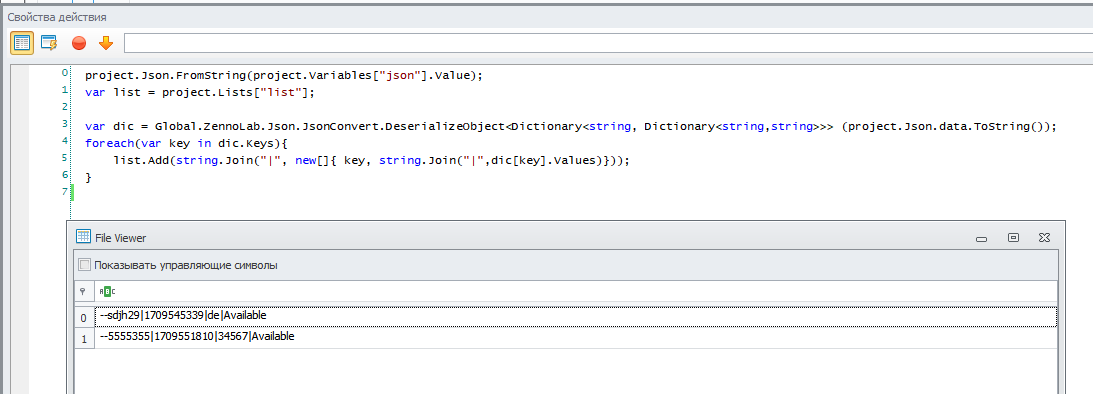The width and height of the screenshot is (1093, 394).
Task: Click code line var list = project.Lists
Action: coord(200,92)
